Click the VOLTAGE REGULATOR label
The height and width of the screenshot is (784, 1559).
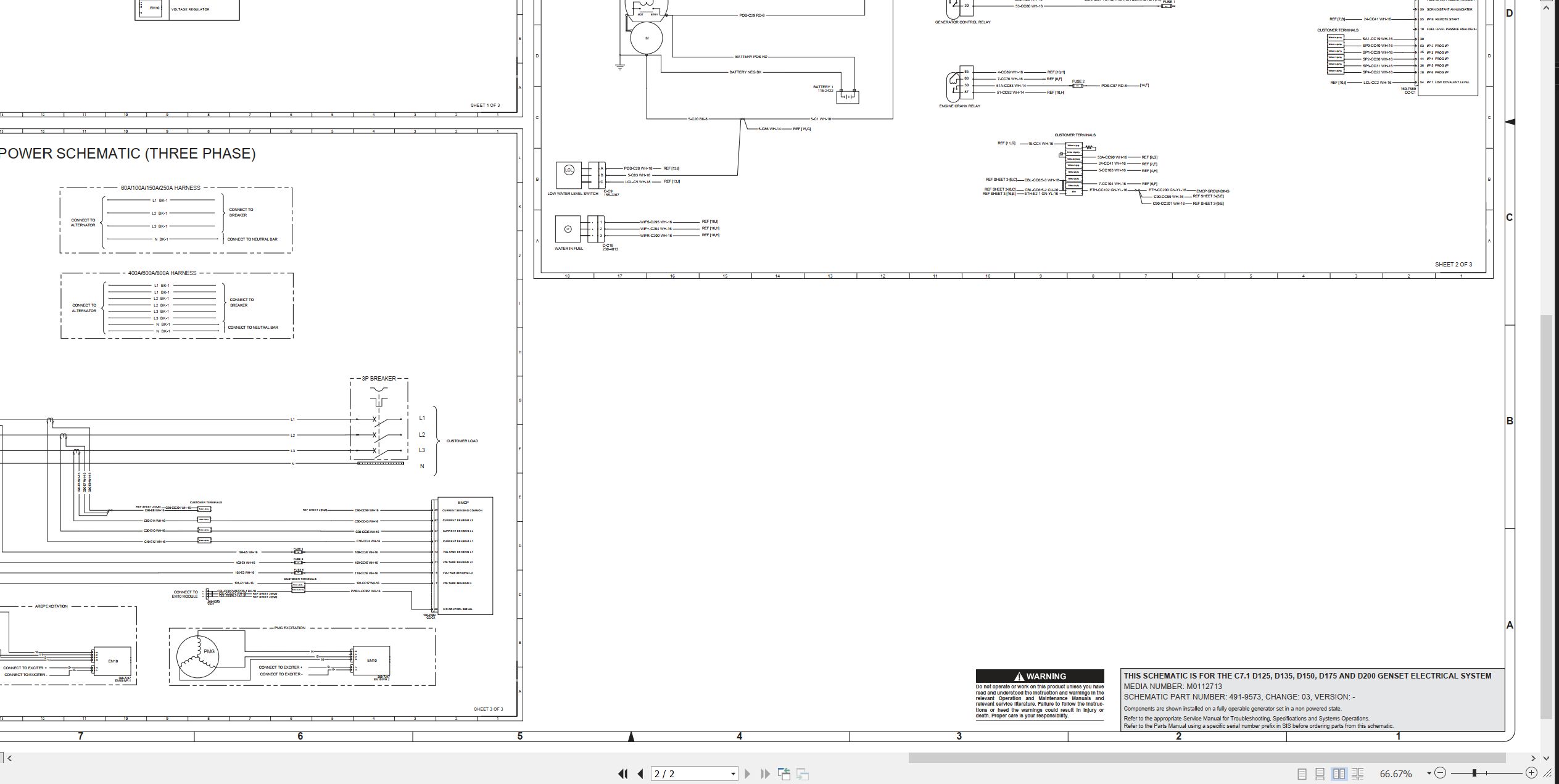pyautogui.click(x=190, y=9)
